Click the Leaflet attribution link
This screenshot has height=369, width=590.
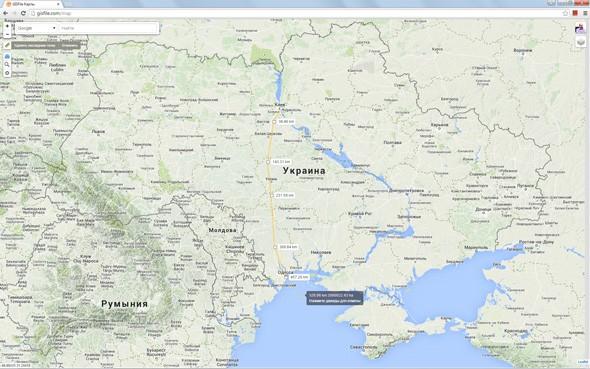582,362
